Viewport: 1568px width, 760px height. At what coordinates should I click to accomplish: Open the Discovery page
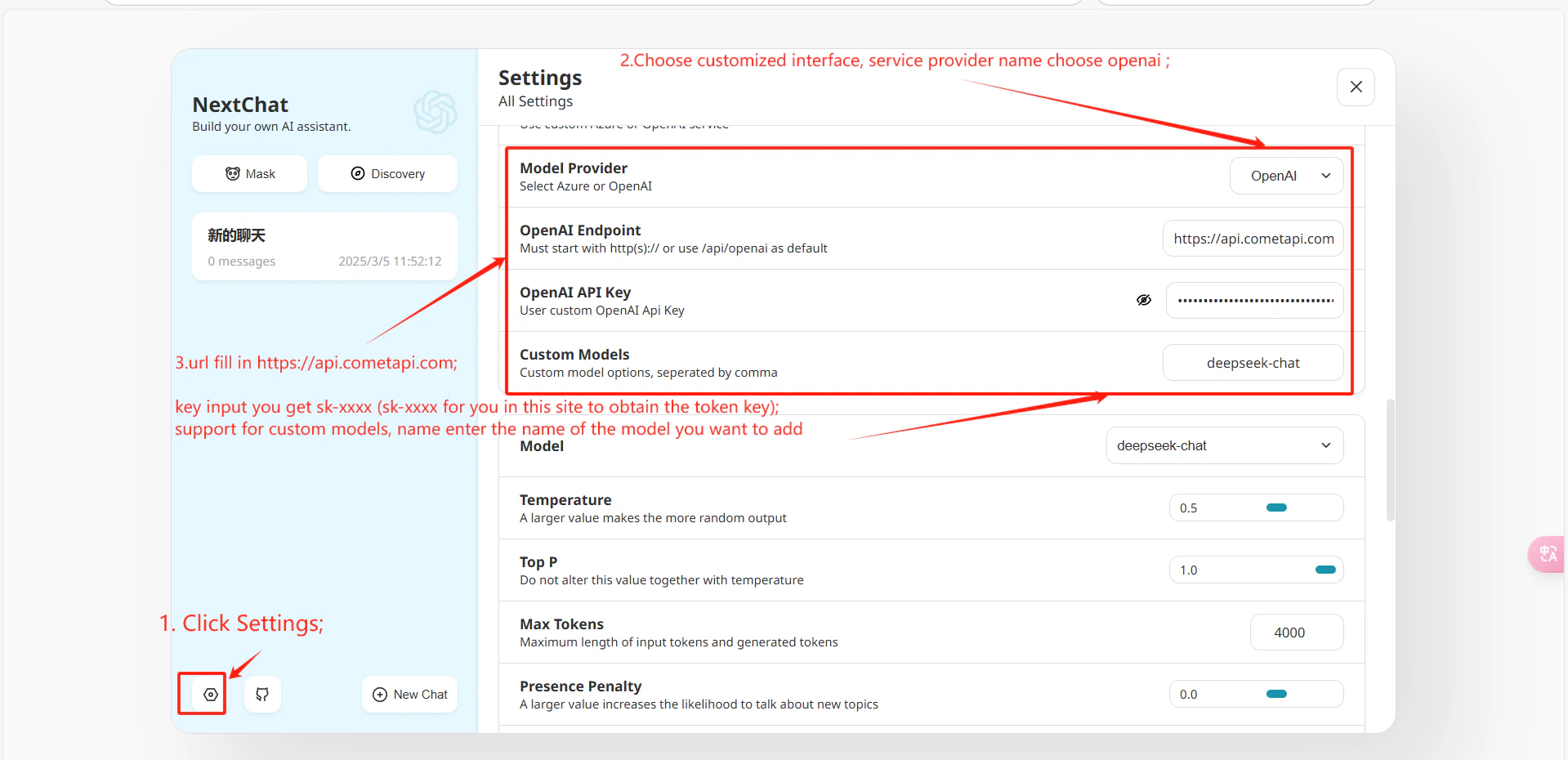[x=387, y=174]
